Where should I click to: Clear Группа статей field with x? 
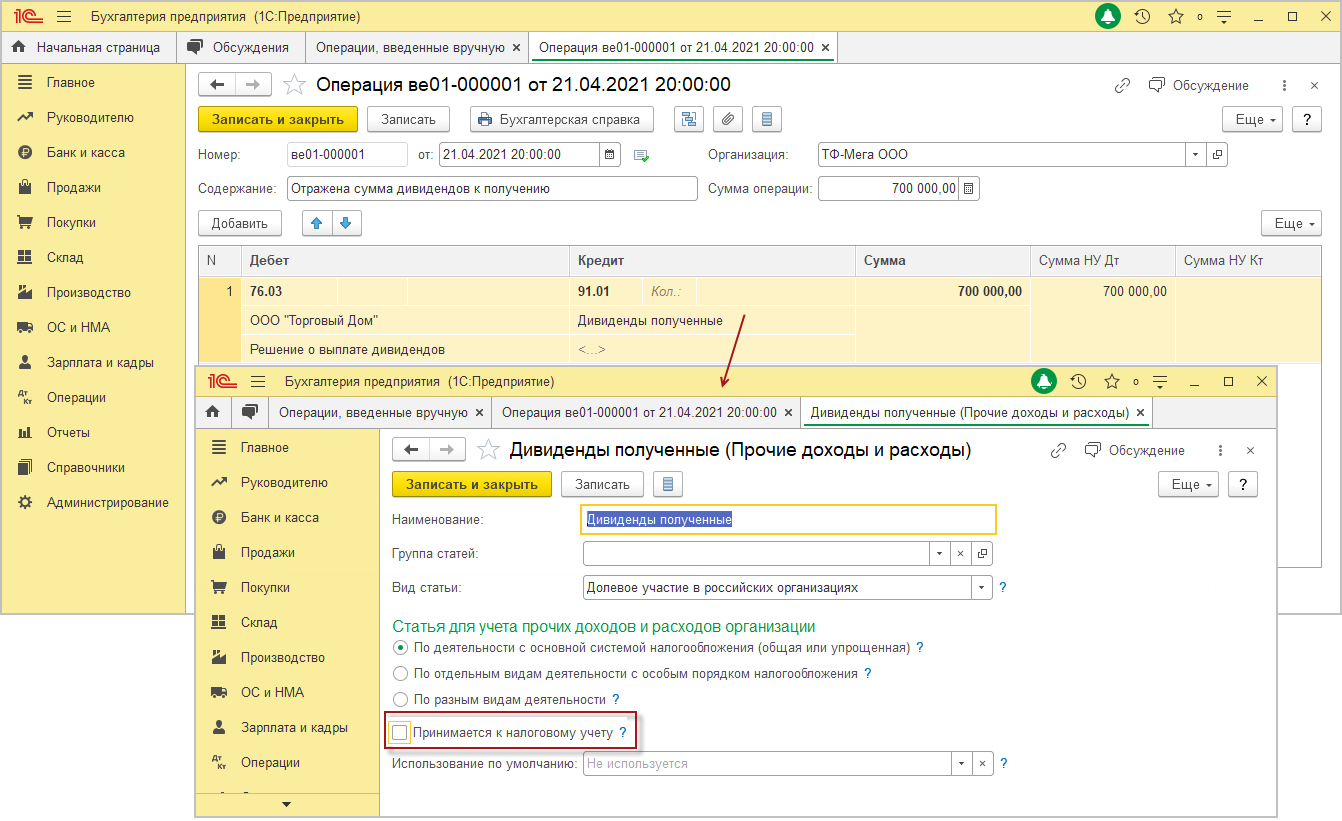[960, 553]
